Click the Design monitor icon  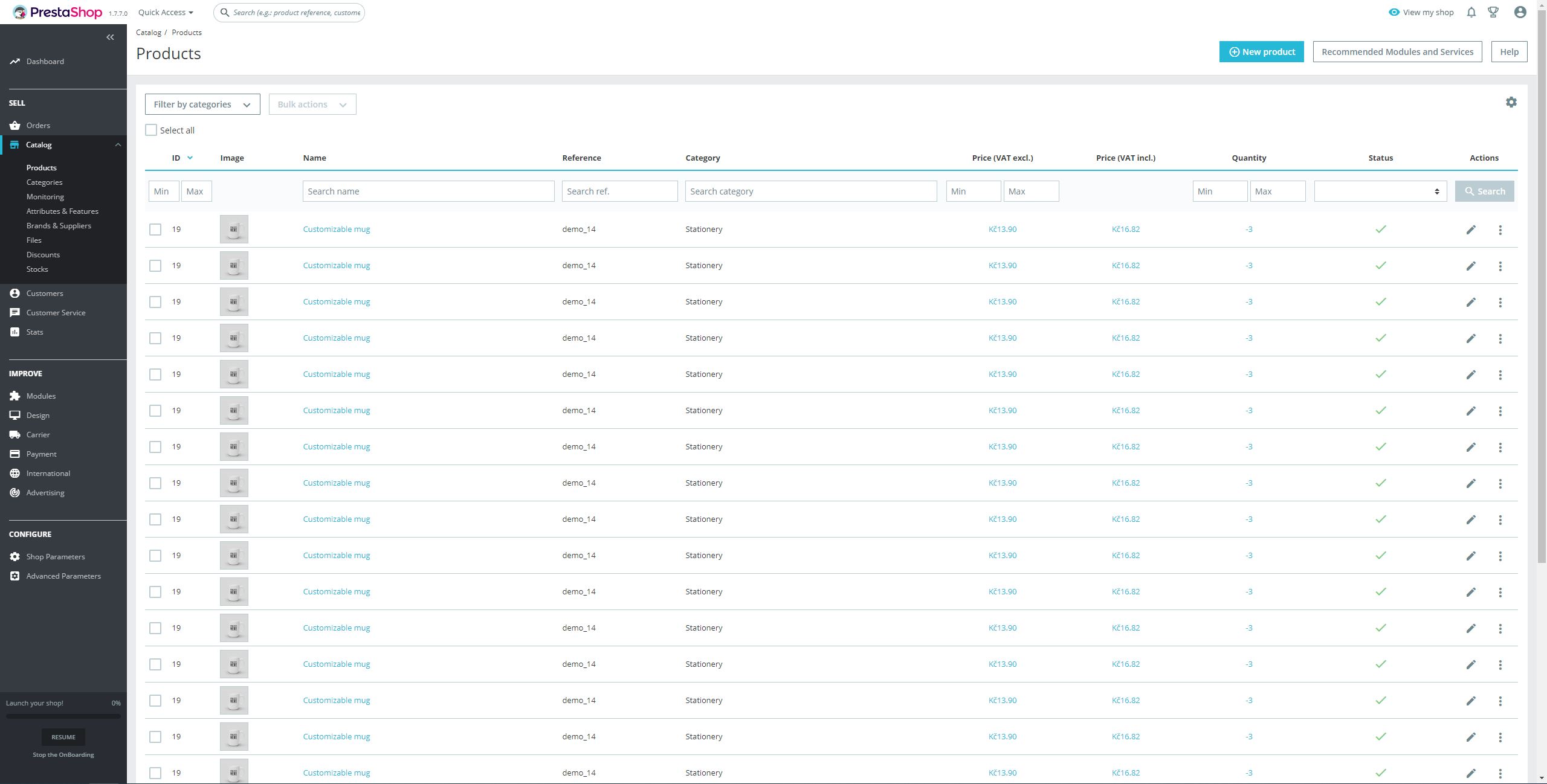[15, 415]
